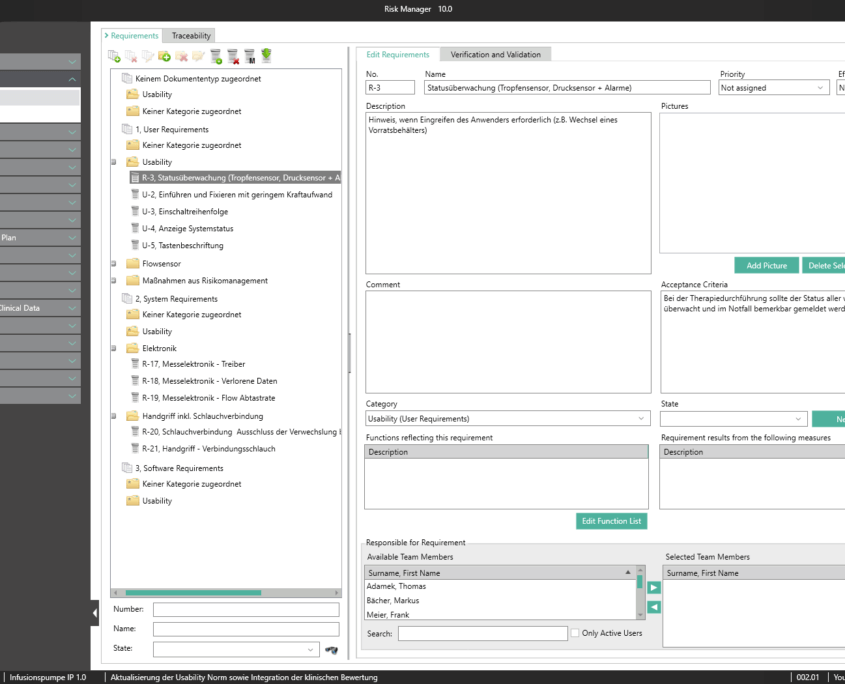Click the Search field for team members
Image resolution: width=845 pixels, height=684 pixels.
[x=482, y=633]
